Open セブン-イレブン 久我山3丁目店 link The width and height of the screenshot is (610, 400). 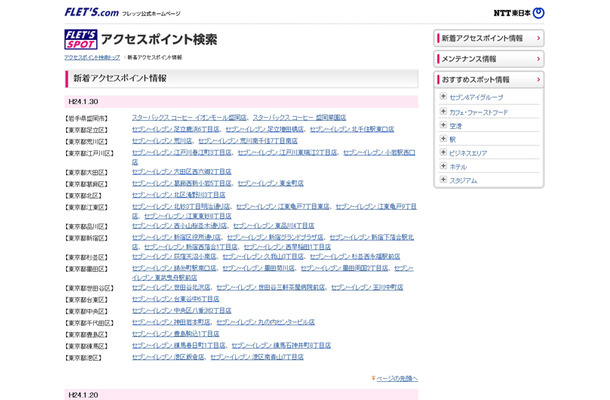click(263, 257)
